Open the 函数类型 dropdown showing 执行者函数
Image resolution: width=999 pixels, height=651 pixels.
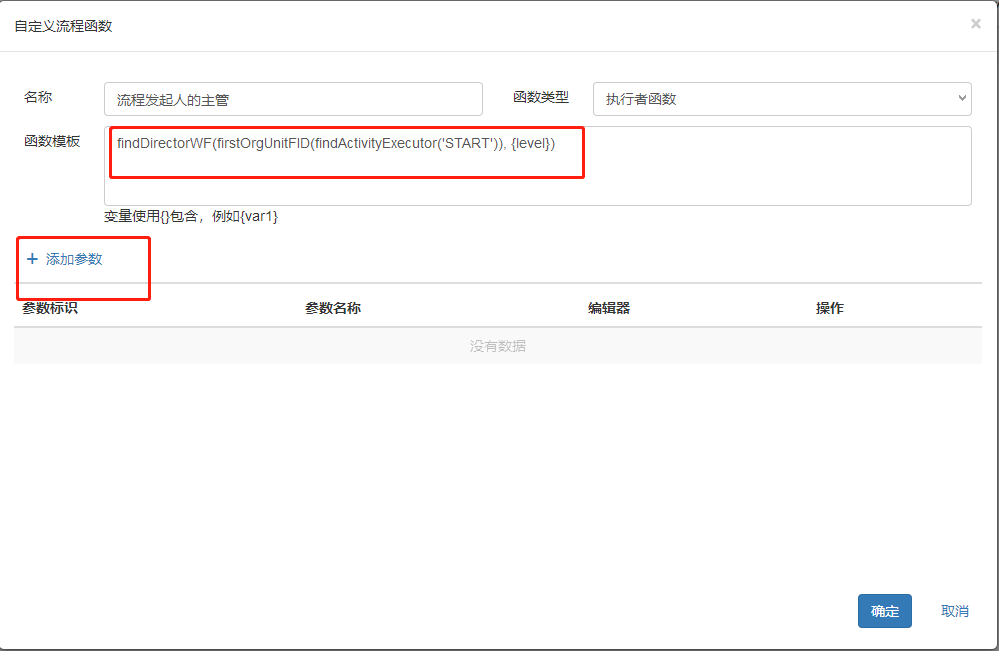coord(780,99)
